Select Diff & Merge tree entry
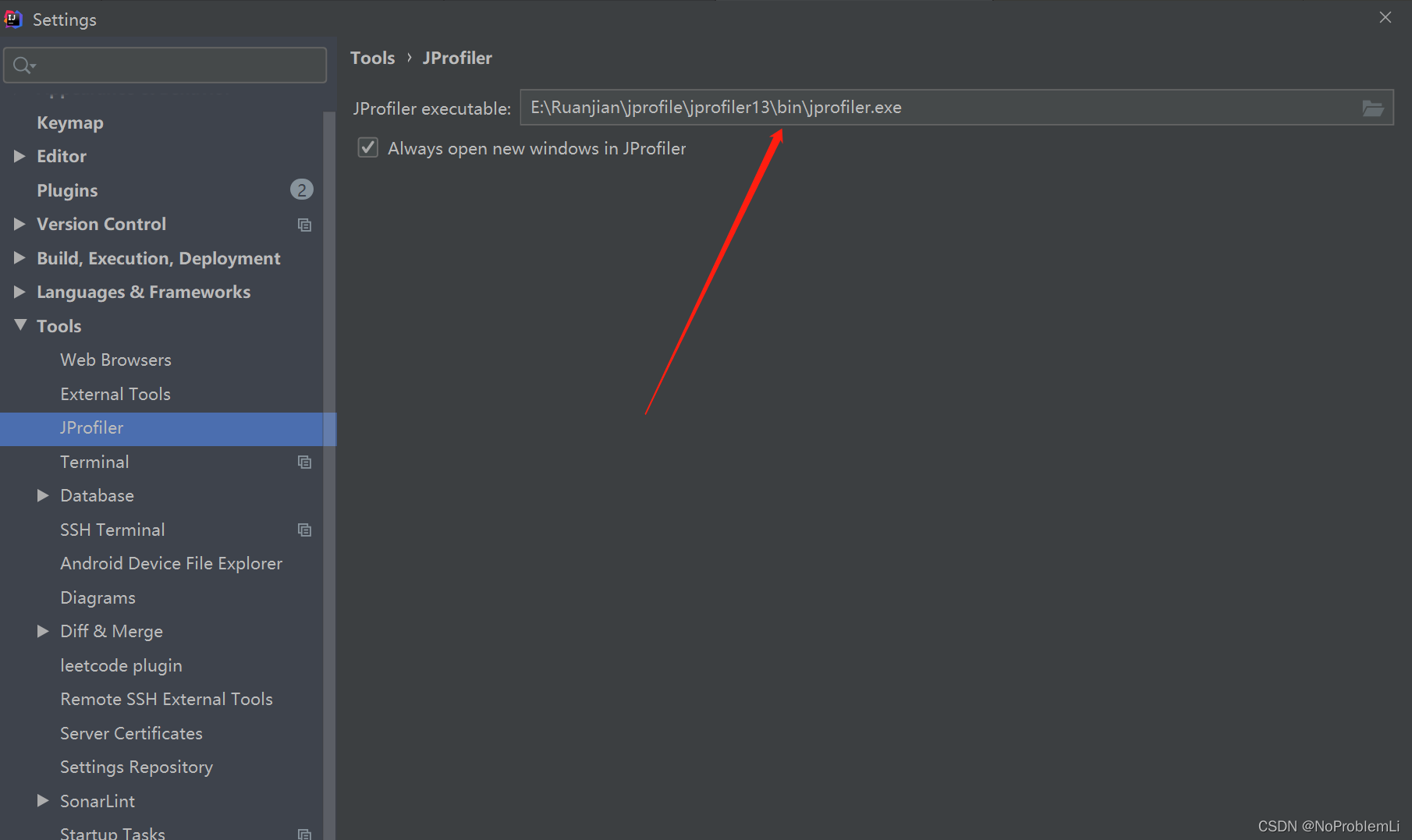The height and width of the screenshot is (840, 1412). tap(112, 632)
